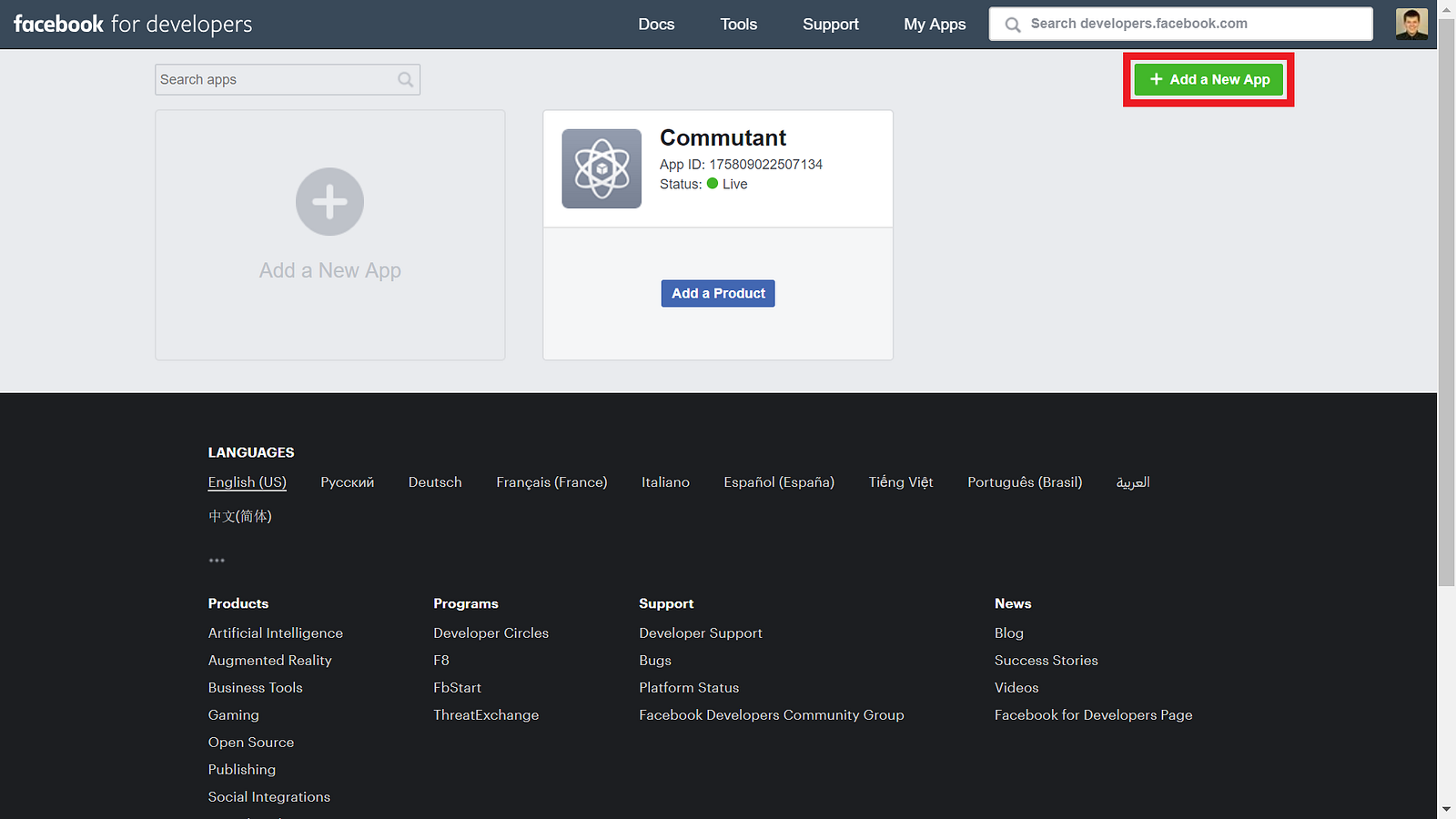Select the English (US) language

click(247, 482)
